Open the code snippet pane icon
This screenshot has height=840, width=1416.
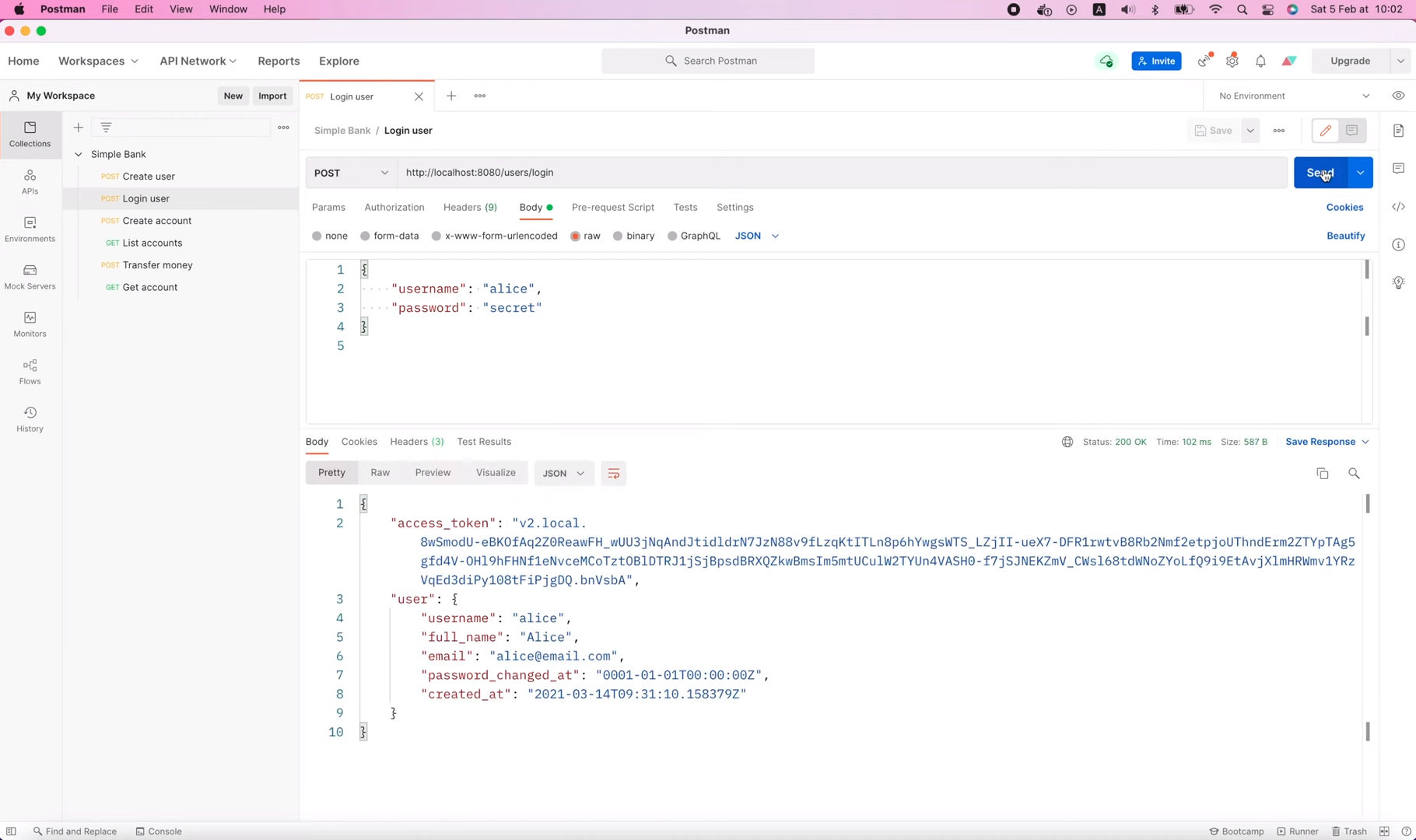[1399, 207]
